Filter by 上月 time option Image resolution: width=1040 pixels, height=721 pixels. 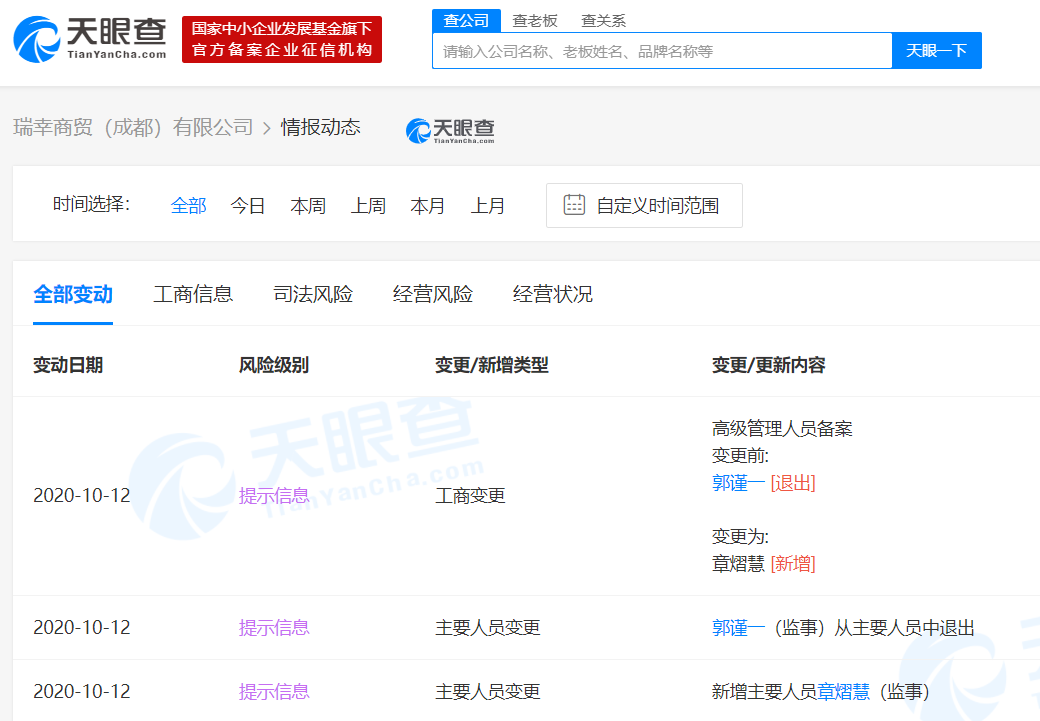point(488,205)
